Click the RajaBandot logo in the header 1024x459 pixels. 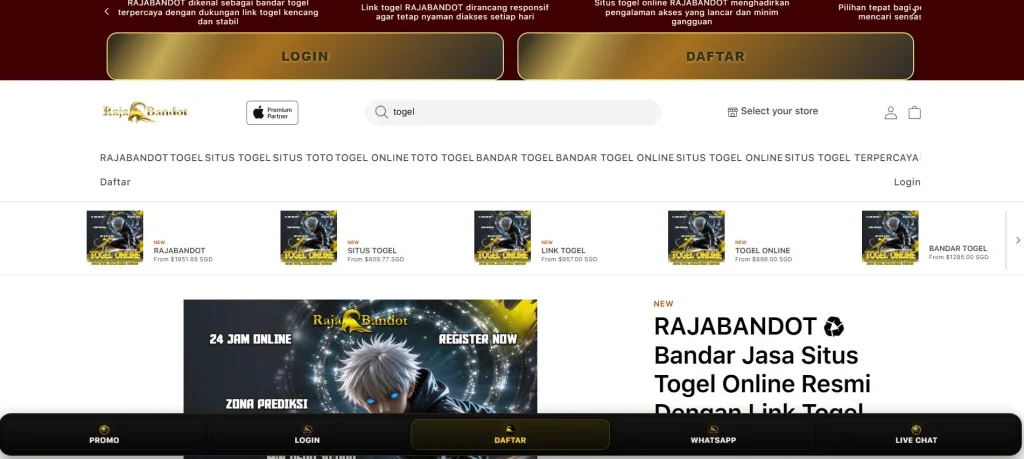point(145,112)
